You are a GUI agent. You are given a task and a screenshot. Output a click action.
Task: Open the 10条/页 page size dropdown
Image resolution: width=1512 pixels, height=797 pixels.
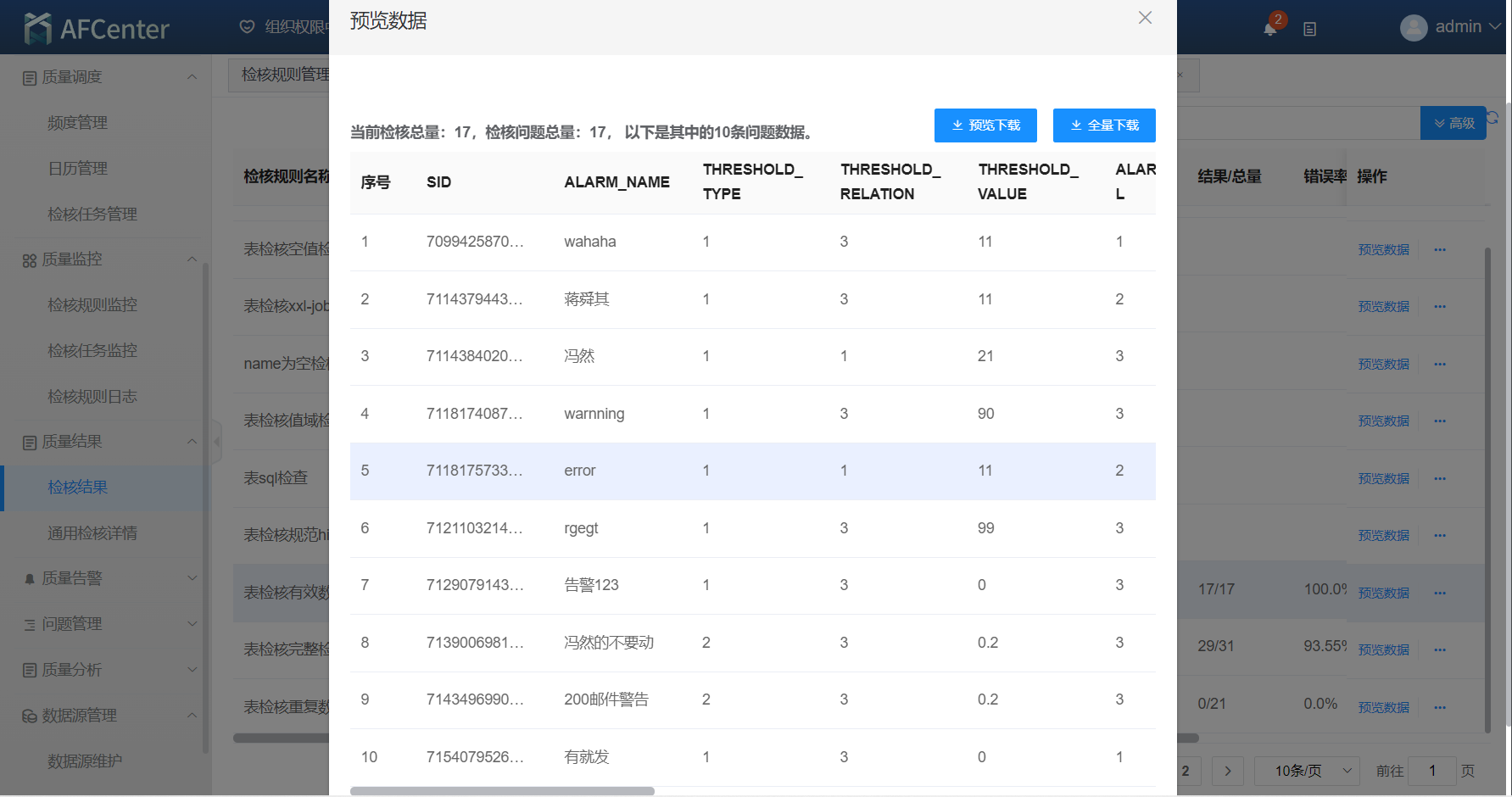[x=1306, y=771]
